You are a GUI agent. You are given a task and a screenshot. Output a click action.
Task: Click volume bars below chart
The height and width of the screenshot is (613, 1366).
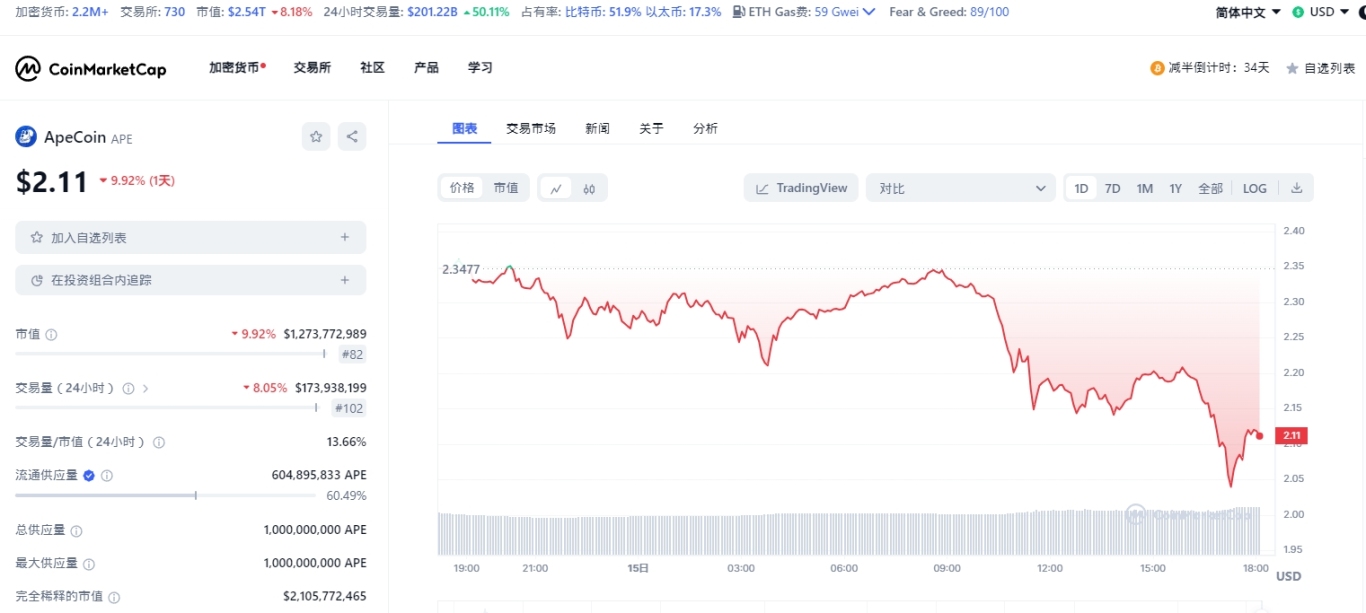(x=849, y=532)
